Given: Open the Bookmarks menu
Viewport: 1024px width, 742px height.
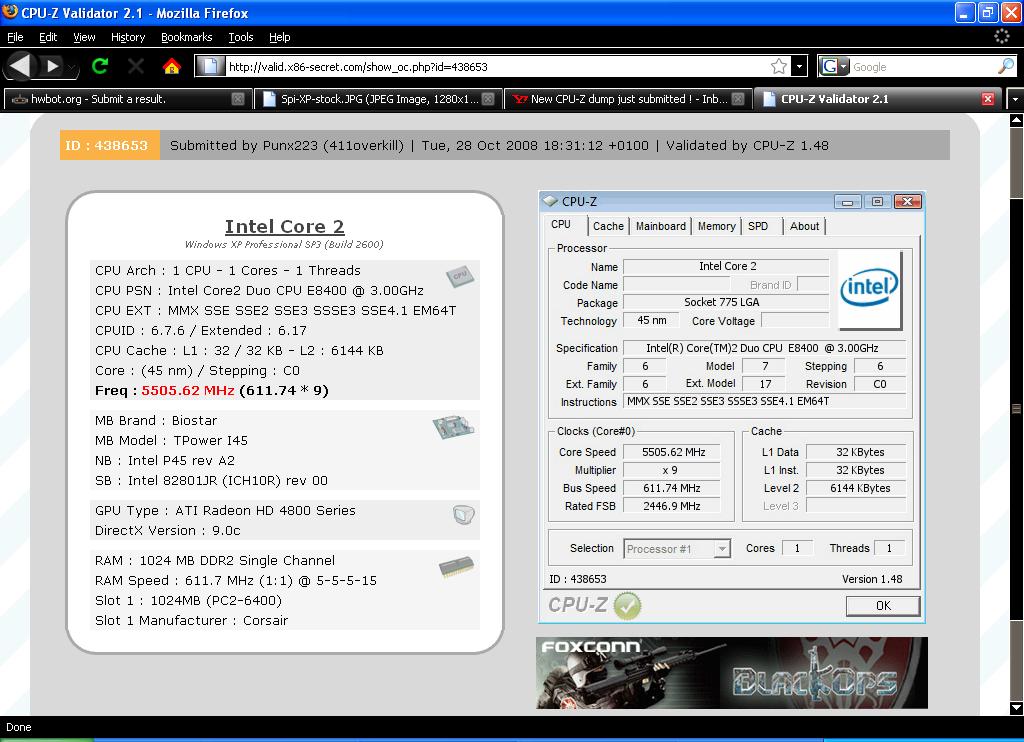Looking at the screenshot, I should [x=187, y=37].
